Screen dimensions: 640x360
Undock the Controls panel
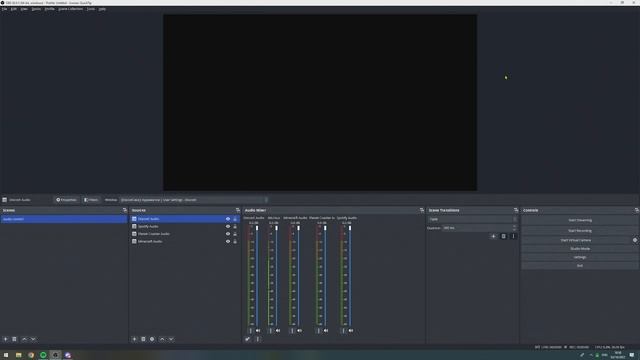click(637, 210)
